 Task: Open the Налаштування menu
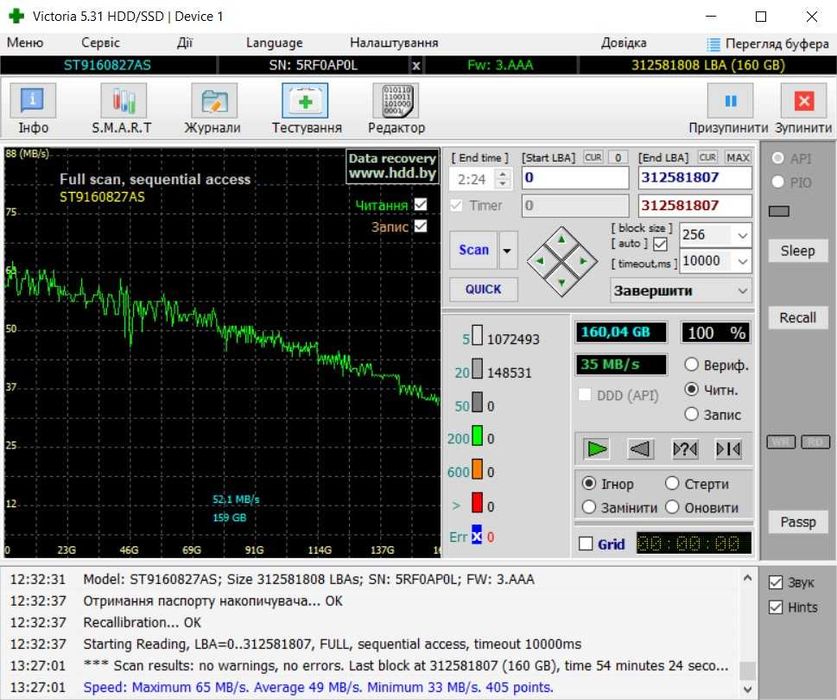[394, 43]
